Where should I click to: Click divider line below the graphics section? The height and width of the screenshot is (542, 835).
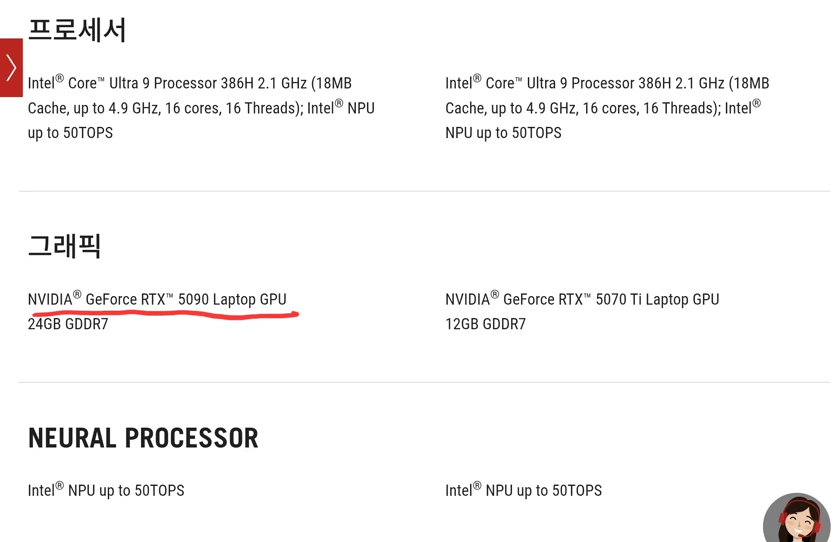[424, 382]
